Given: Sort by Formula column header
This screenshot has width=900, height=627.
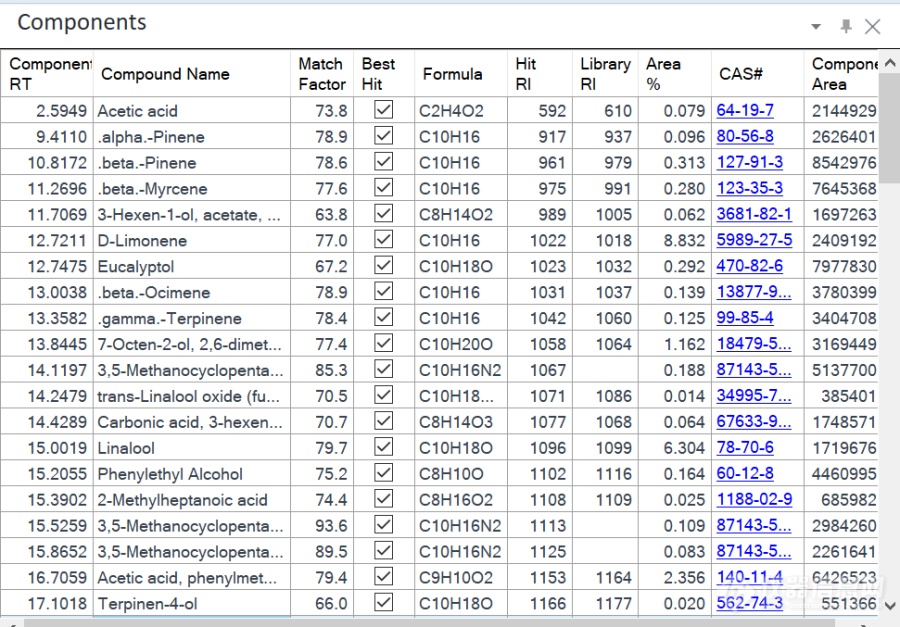Looking at the screenshot, I should 461,73.
